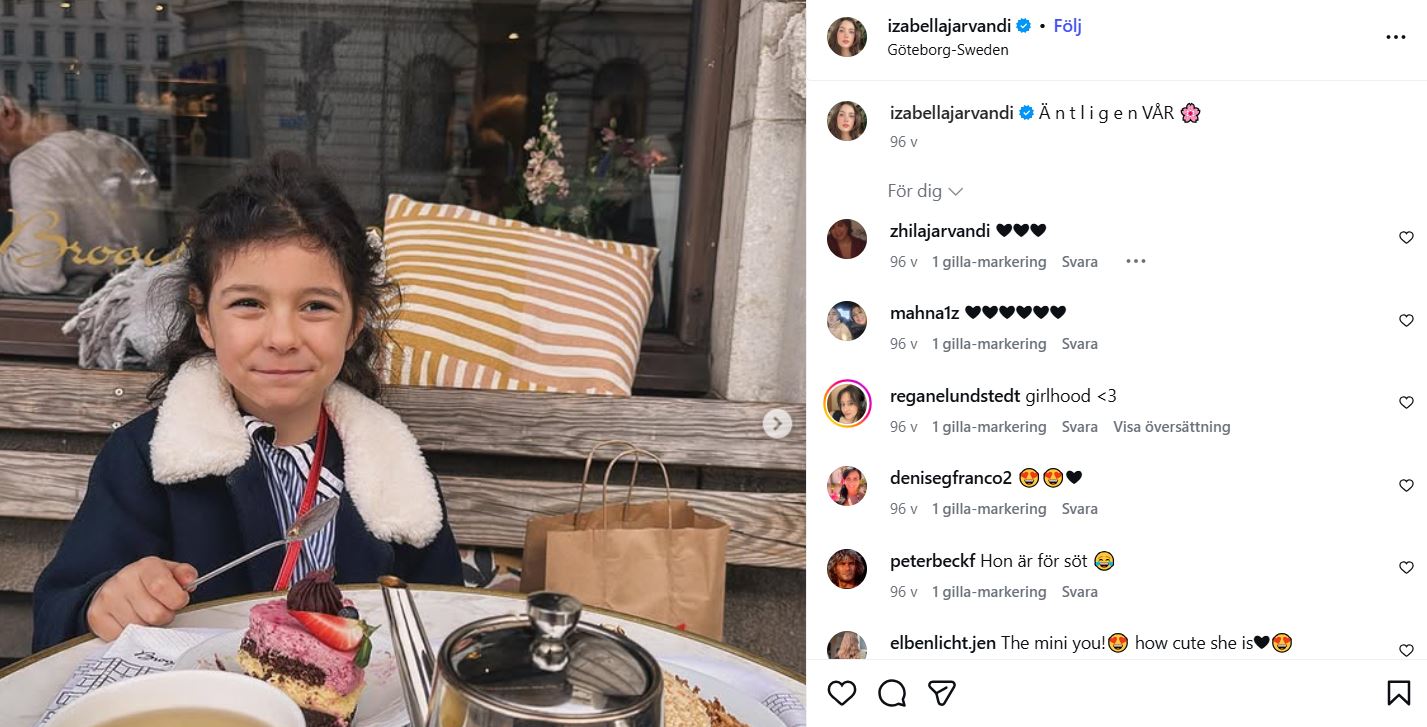This screenshot has height=727, width=1427.
Task: Open denisegfranco2 username link
Action: pos(951,478)
